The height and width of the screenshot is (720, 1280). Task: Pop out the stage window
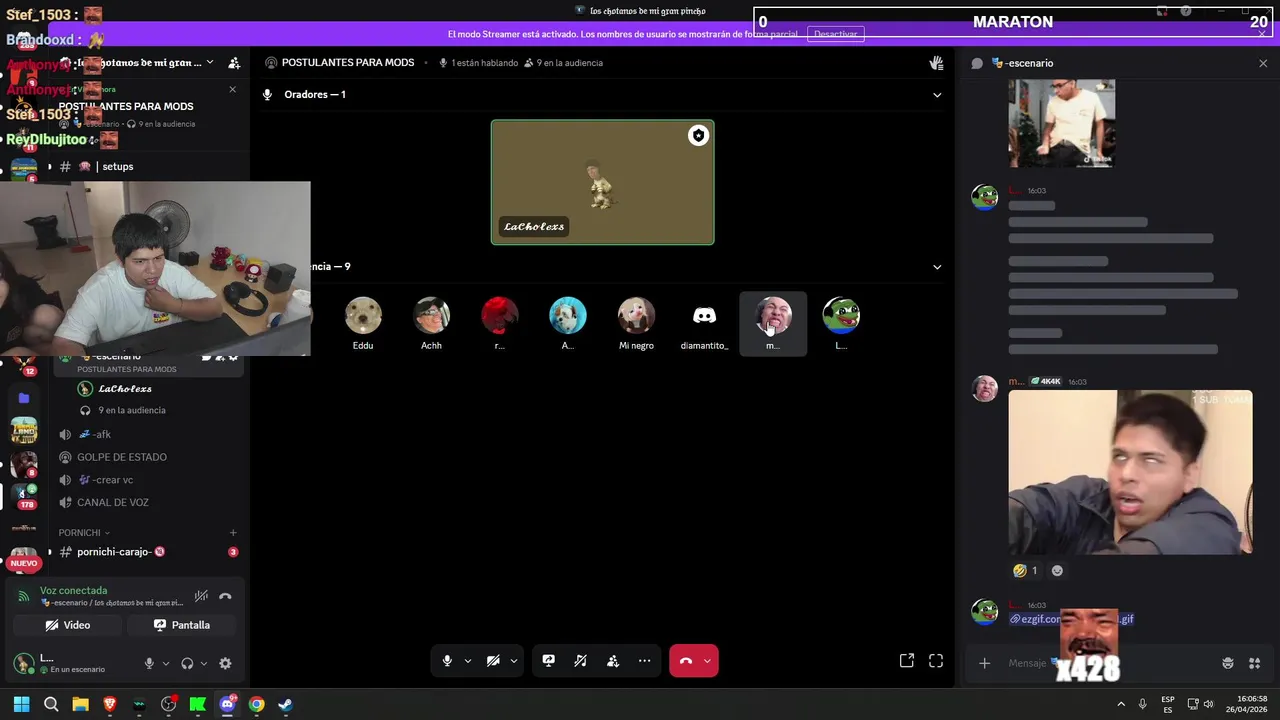pos(906,661)
